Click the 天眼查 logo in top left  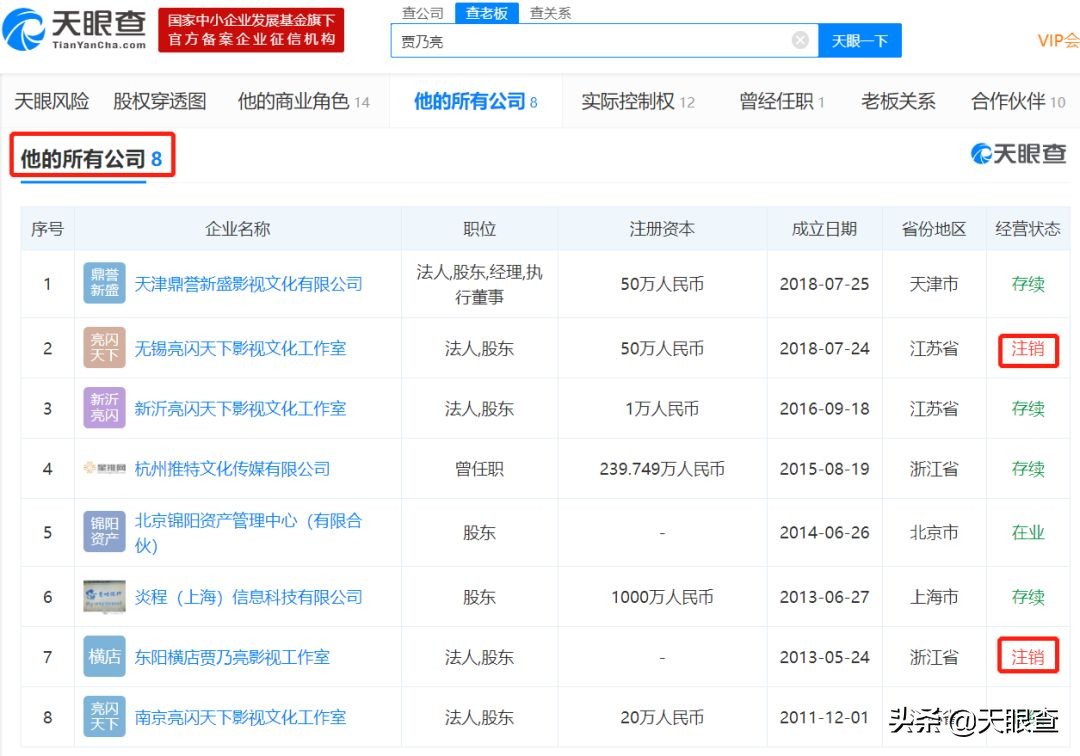75,30
